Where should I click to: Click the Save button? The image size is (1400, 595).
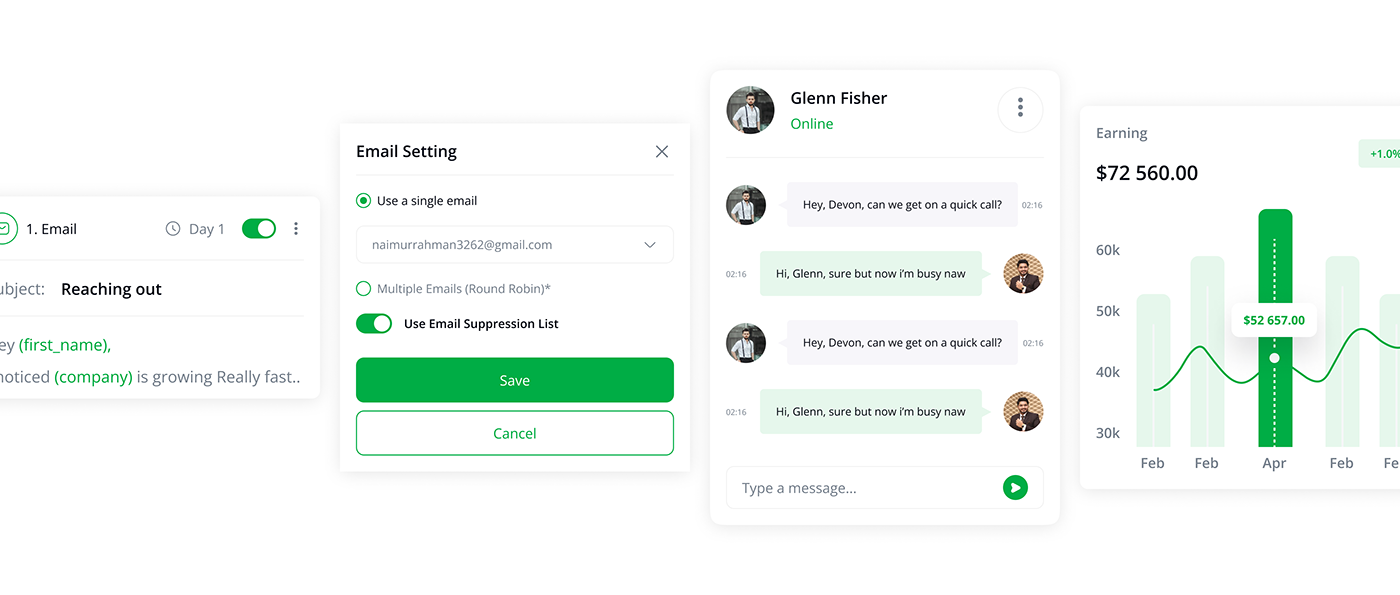point(515,380)
